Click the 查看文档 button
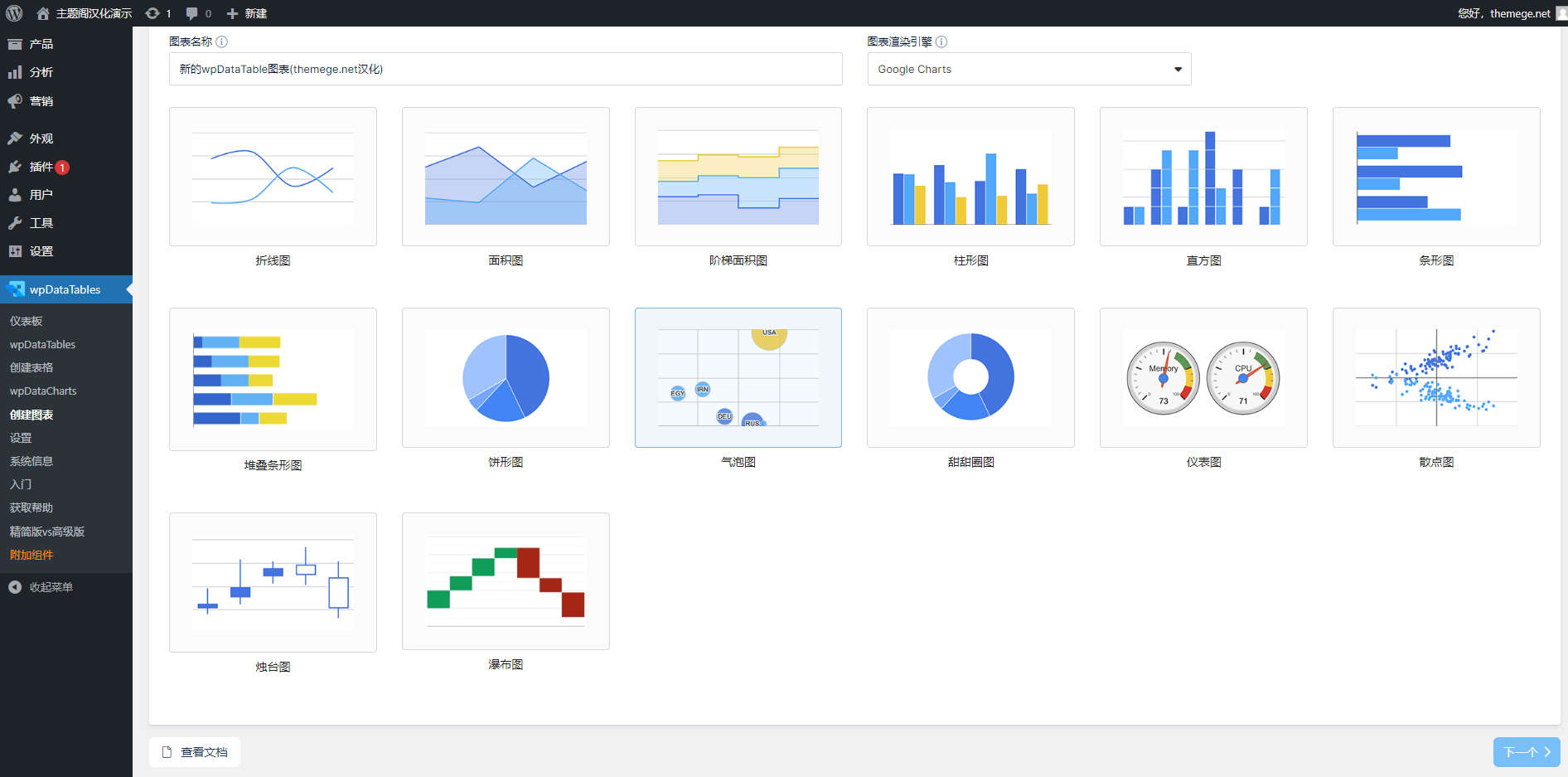 coord(195,752)
